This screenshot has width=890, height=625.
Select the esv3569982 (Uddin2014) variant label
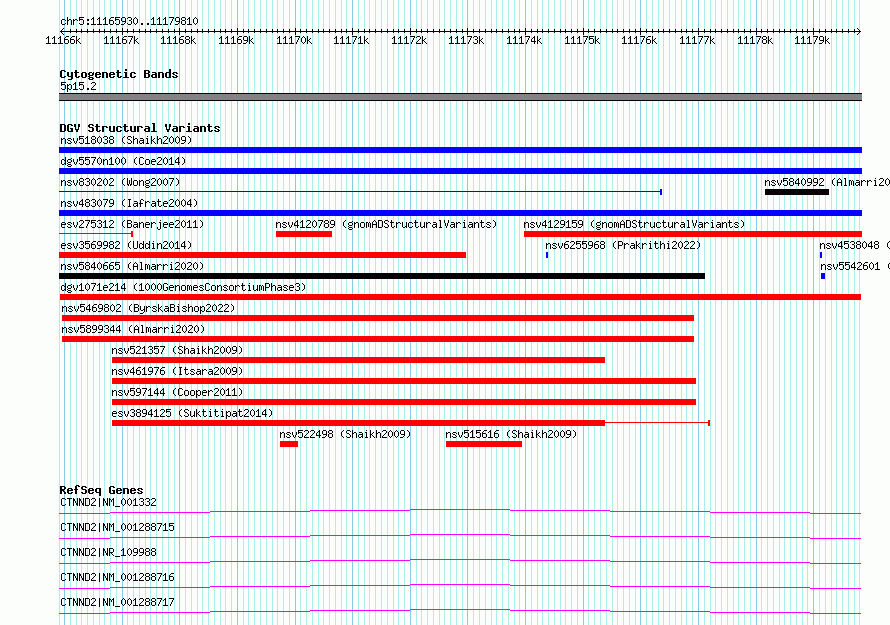tap(126, 245)
